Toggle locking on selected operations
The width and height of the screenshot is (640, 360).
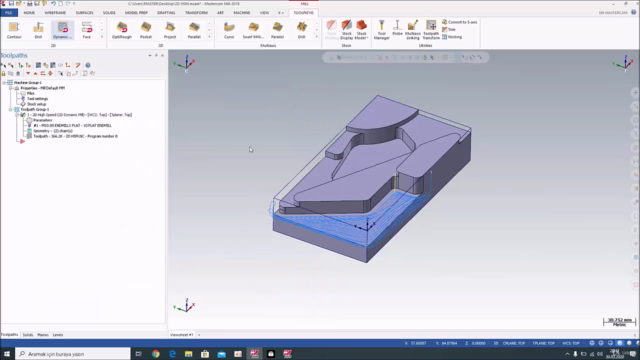point(4,73)
